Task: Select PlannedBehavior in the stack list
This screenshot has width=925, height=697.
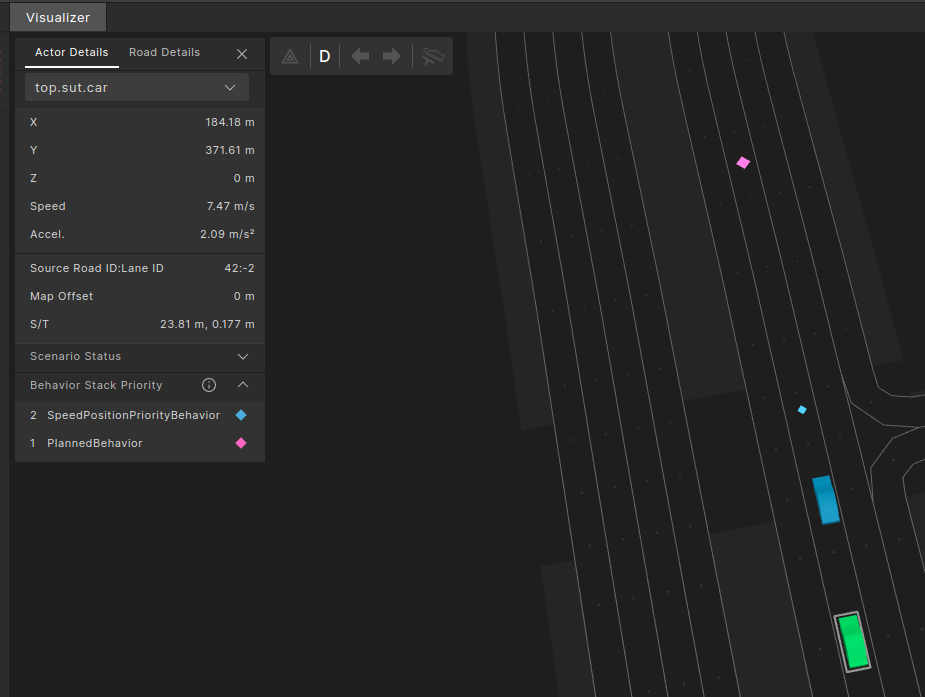Action: point(94,443)
